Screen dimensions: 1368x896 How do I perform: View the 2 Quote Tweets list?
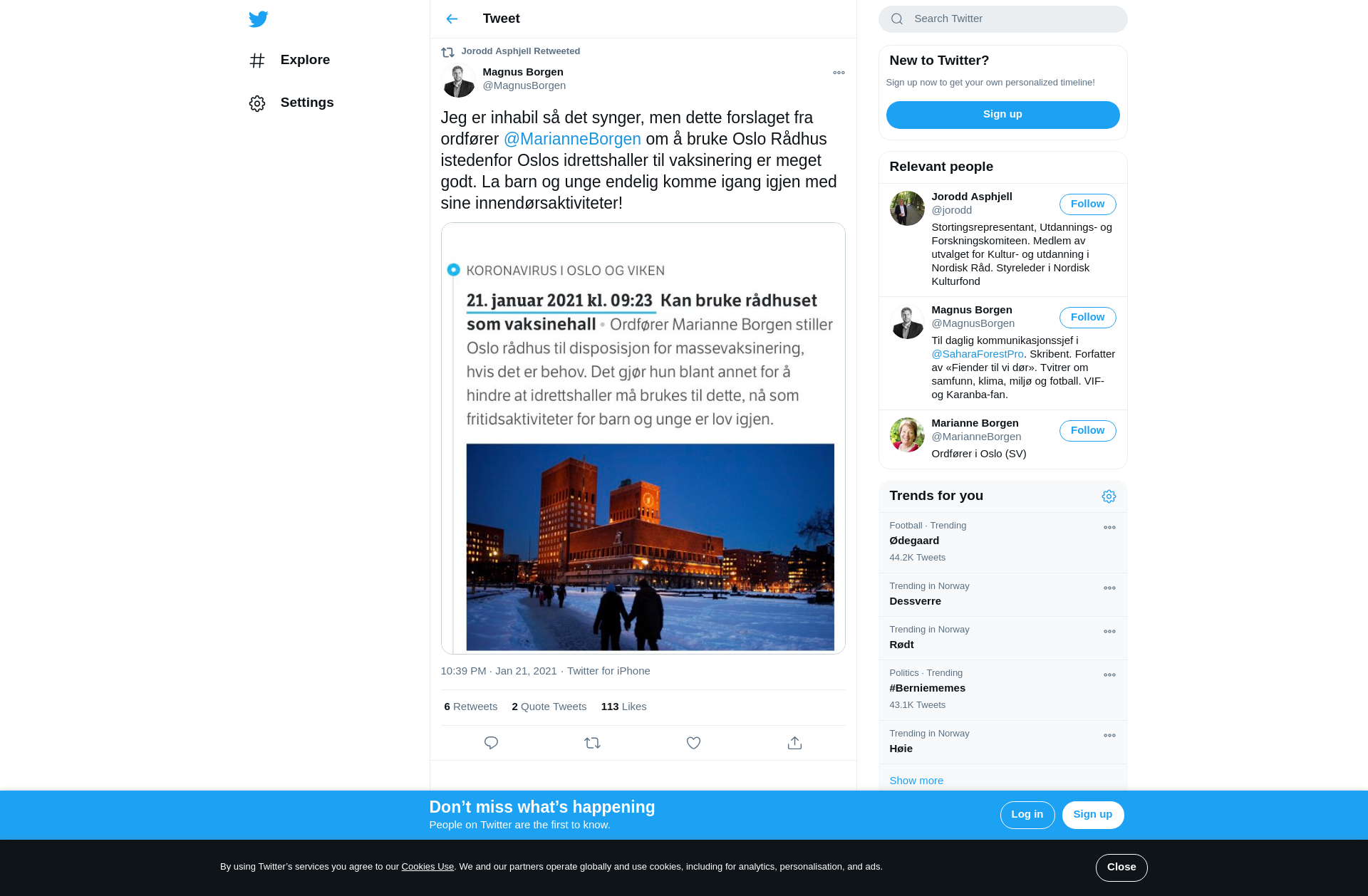point(549,707)
